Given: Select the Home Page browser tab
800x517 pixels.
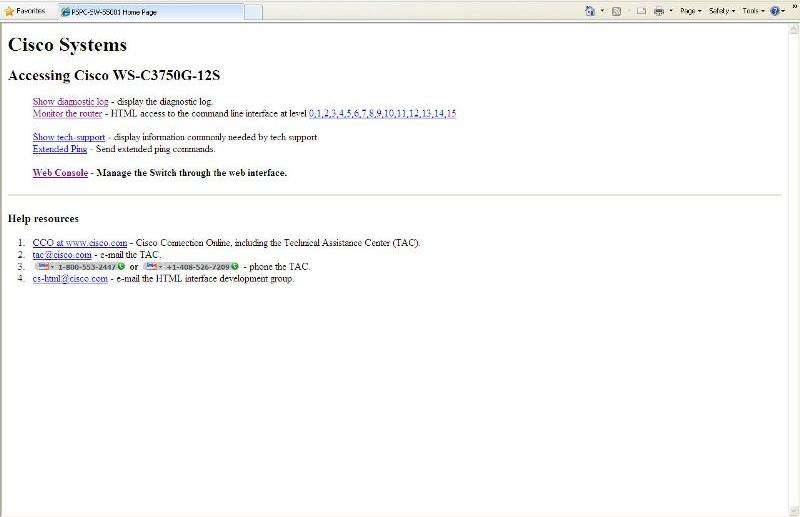Looking at the screenshot, I should point(152,12).
